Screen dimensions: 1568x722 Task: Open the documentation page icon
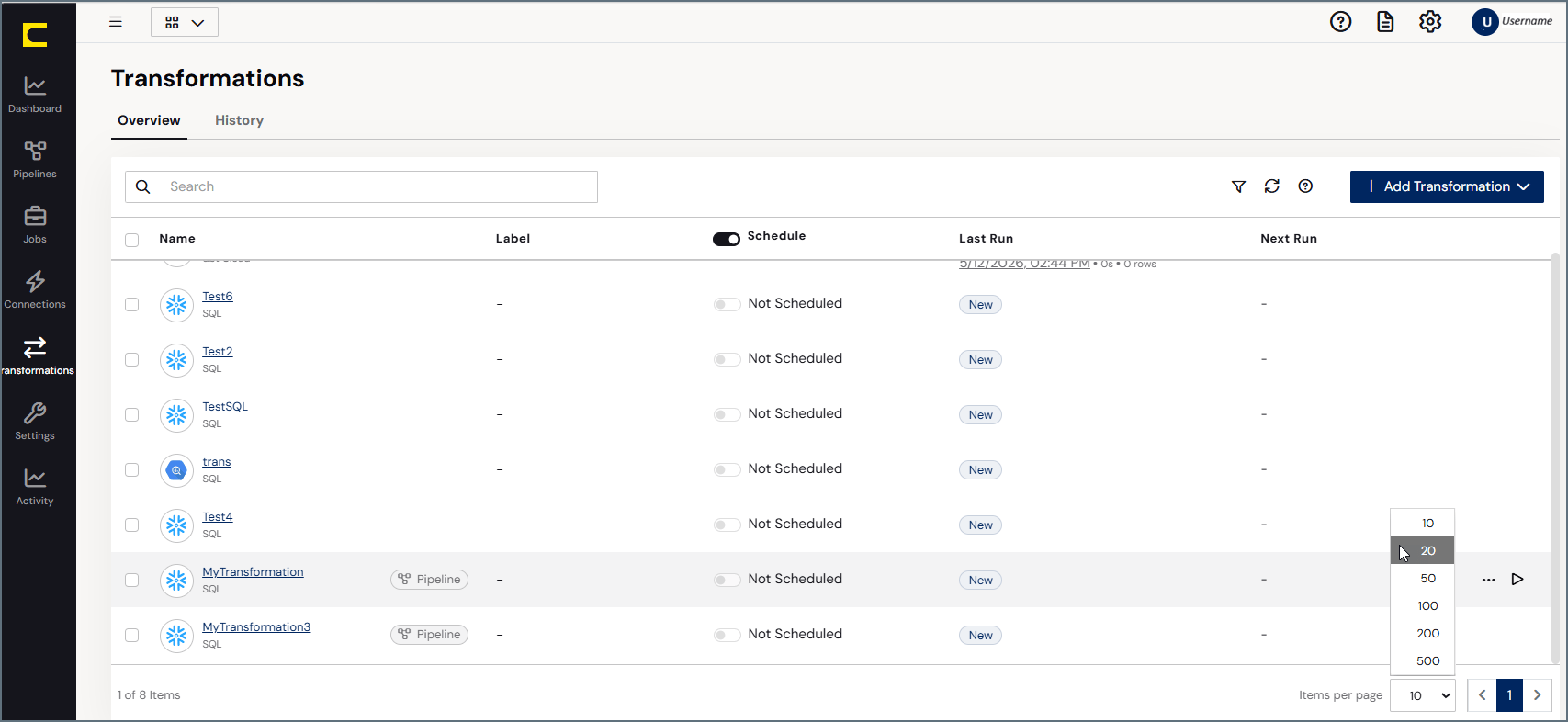(x=1385, y=21)
